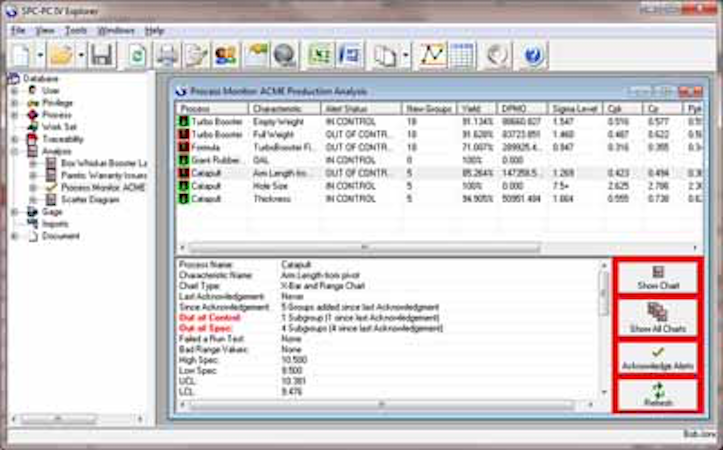Sort by the Sigma Level column header
This screenshot has width=723, height=450.
click(575, 109)
